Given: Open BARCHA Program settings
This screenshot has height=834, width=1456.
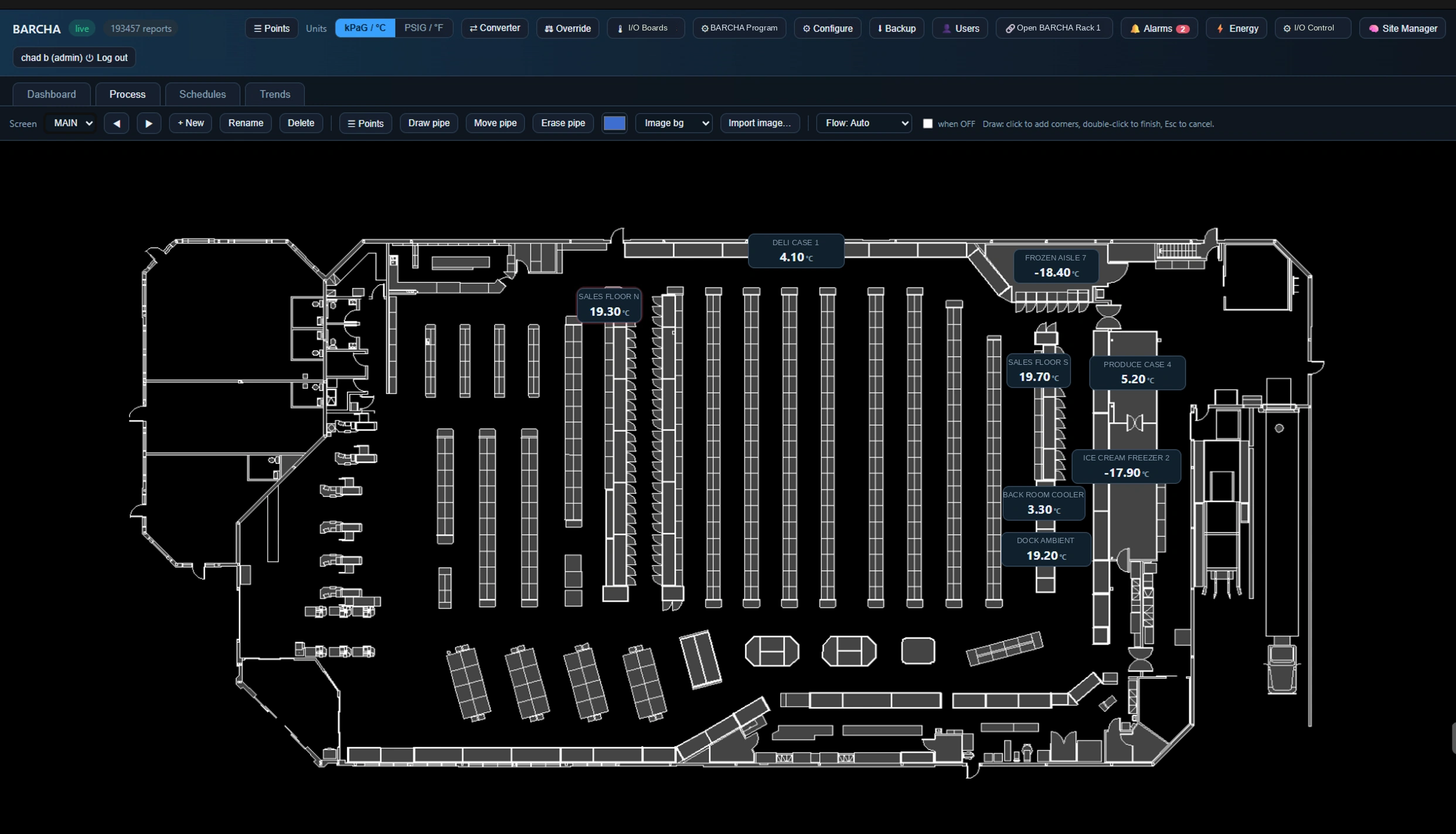Looking at the screenshot, I should (739, 28).
